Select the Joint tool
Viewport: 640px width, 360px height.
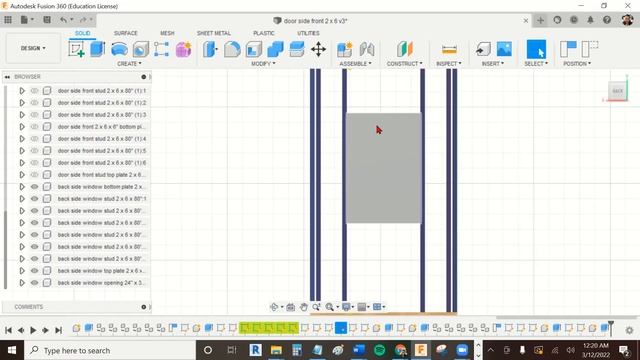click(x=367, y=49)
